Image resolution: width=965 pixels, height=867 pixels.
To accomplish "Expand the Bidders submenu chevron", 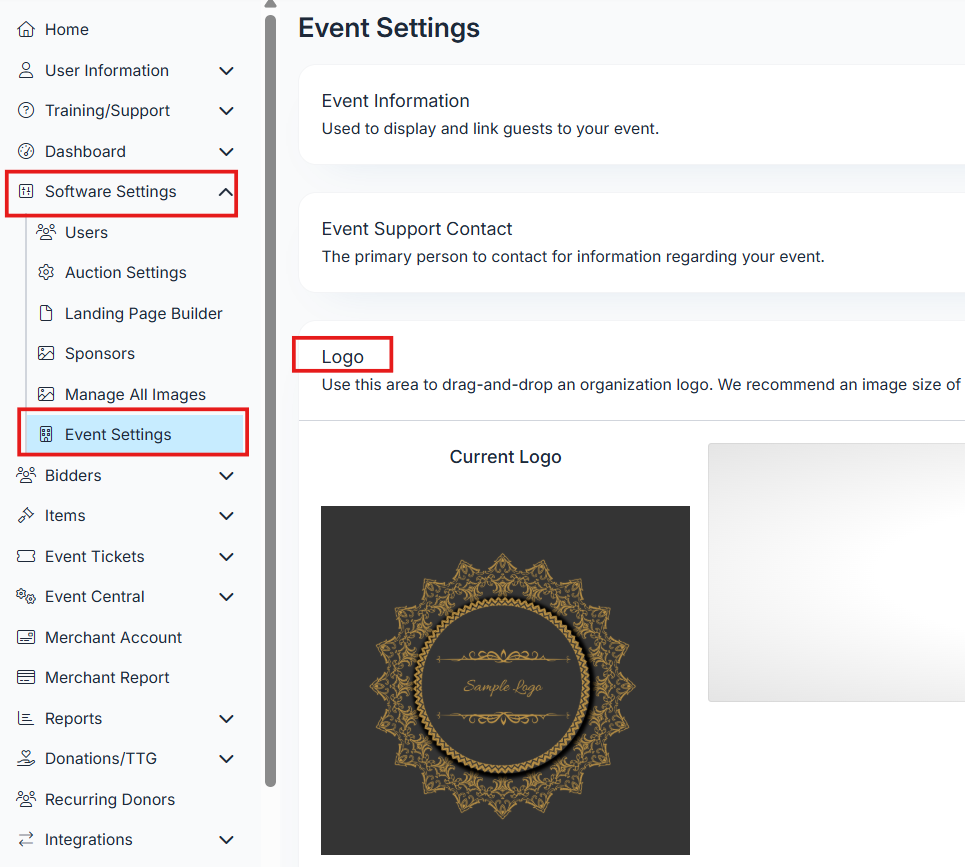I will pyautogui.click(x=226, y=476).
